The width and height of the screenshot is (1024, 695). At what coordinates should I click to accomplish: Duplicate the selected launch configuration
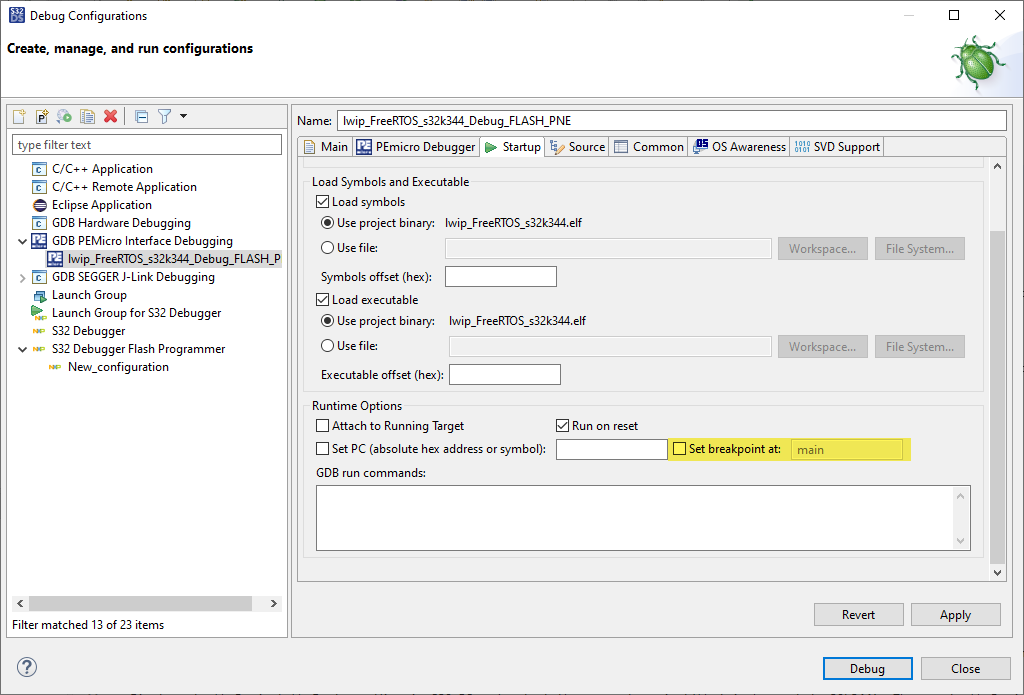87,116
